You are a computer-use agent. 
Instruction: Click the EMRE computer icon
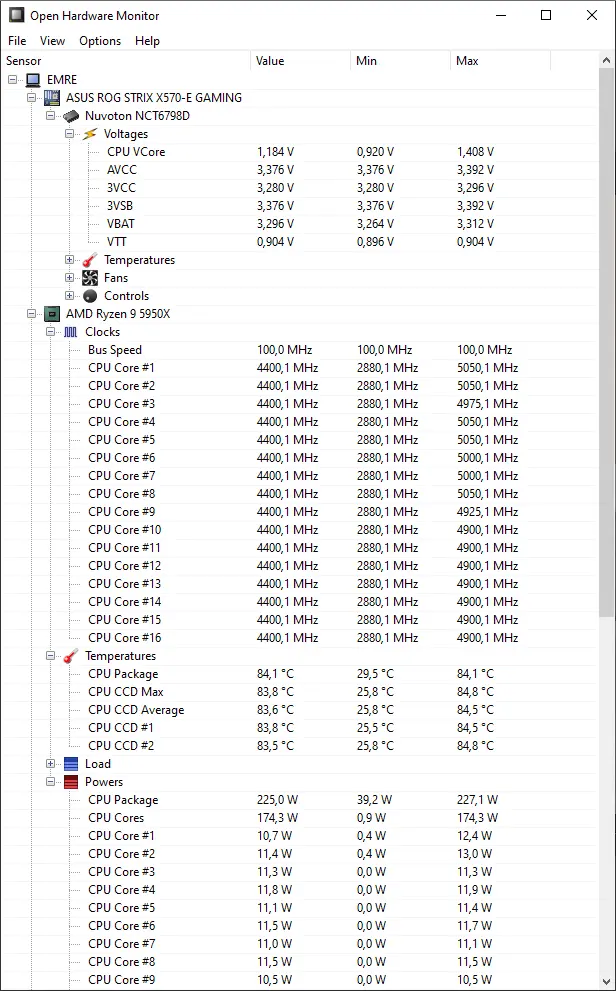[33, 80]
